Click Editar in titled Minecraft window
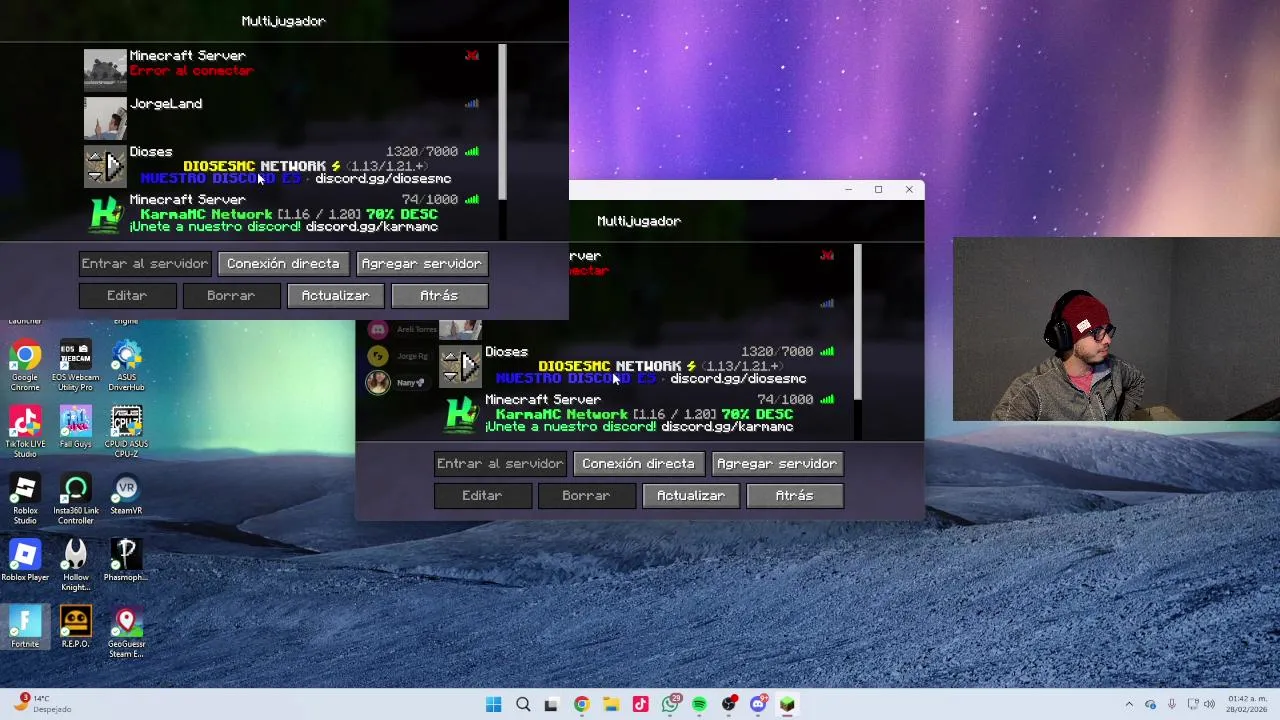The height and width of the screenshot is (720, 1280). pos(482,495)
